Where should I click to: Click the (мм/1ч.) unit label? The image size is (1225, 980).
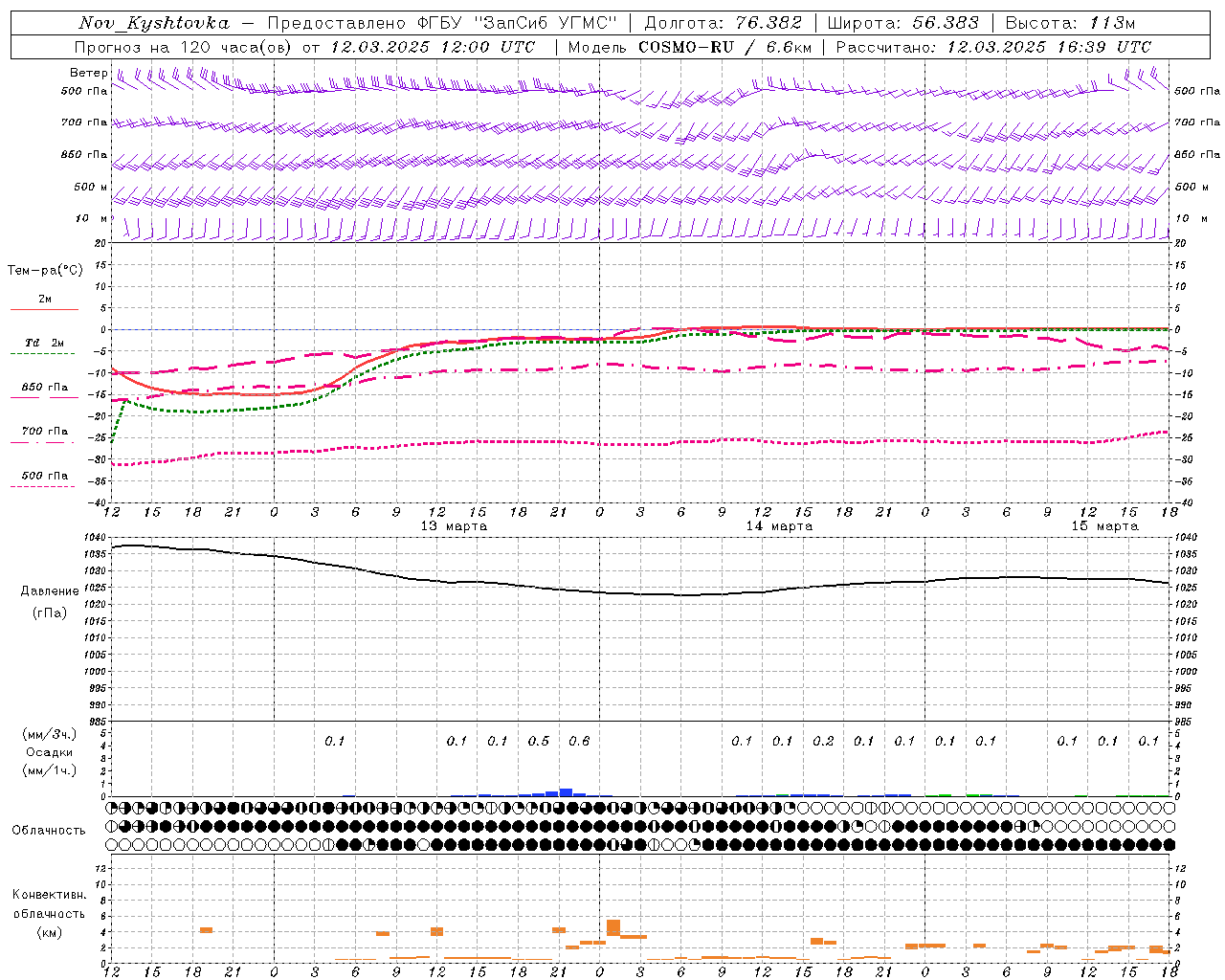point(49,770)
